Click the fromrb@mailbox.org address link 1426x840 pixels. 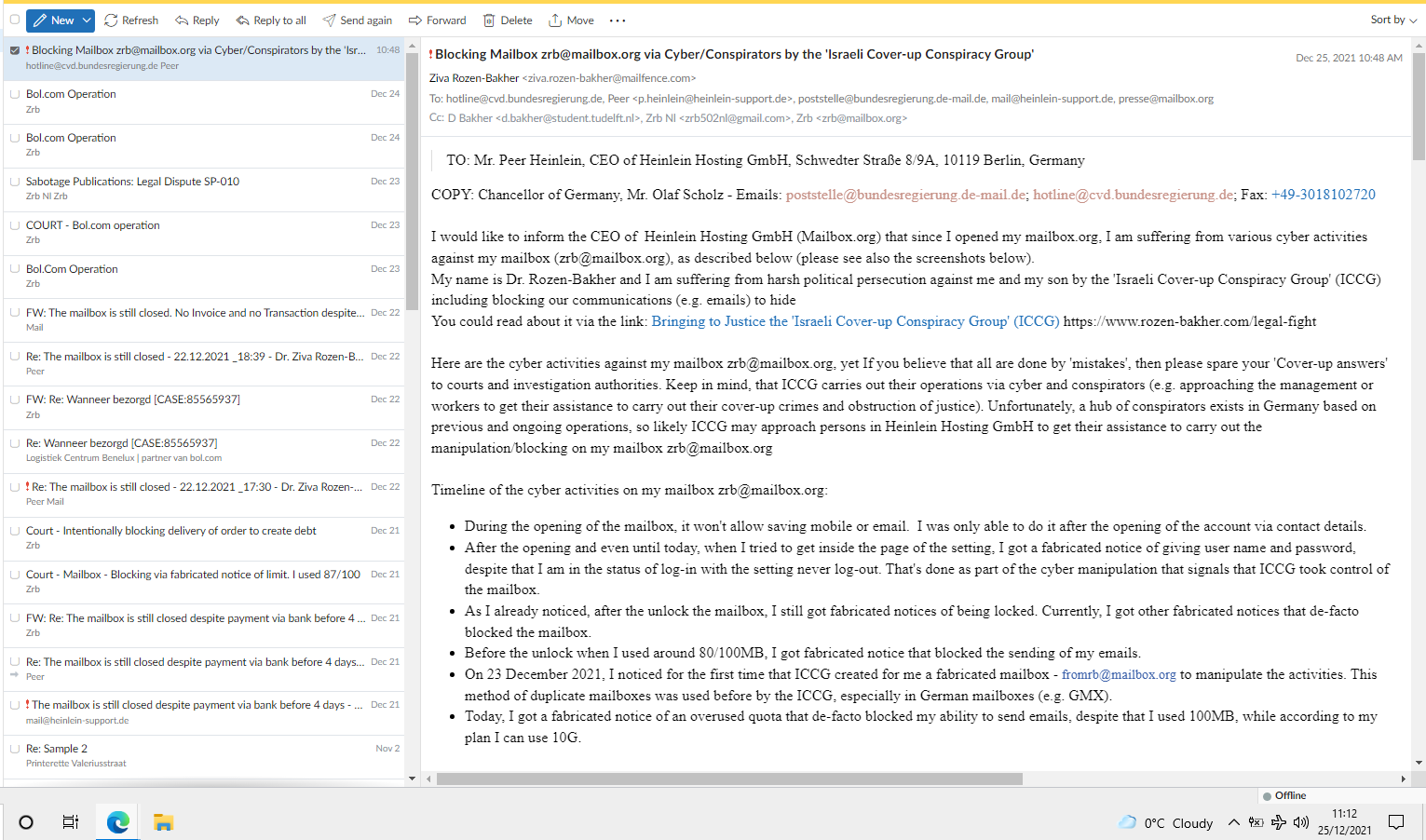(1119, 674)
